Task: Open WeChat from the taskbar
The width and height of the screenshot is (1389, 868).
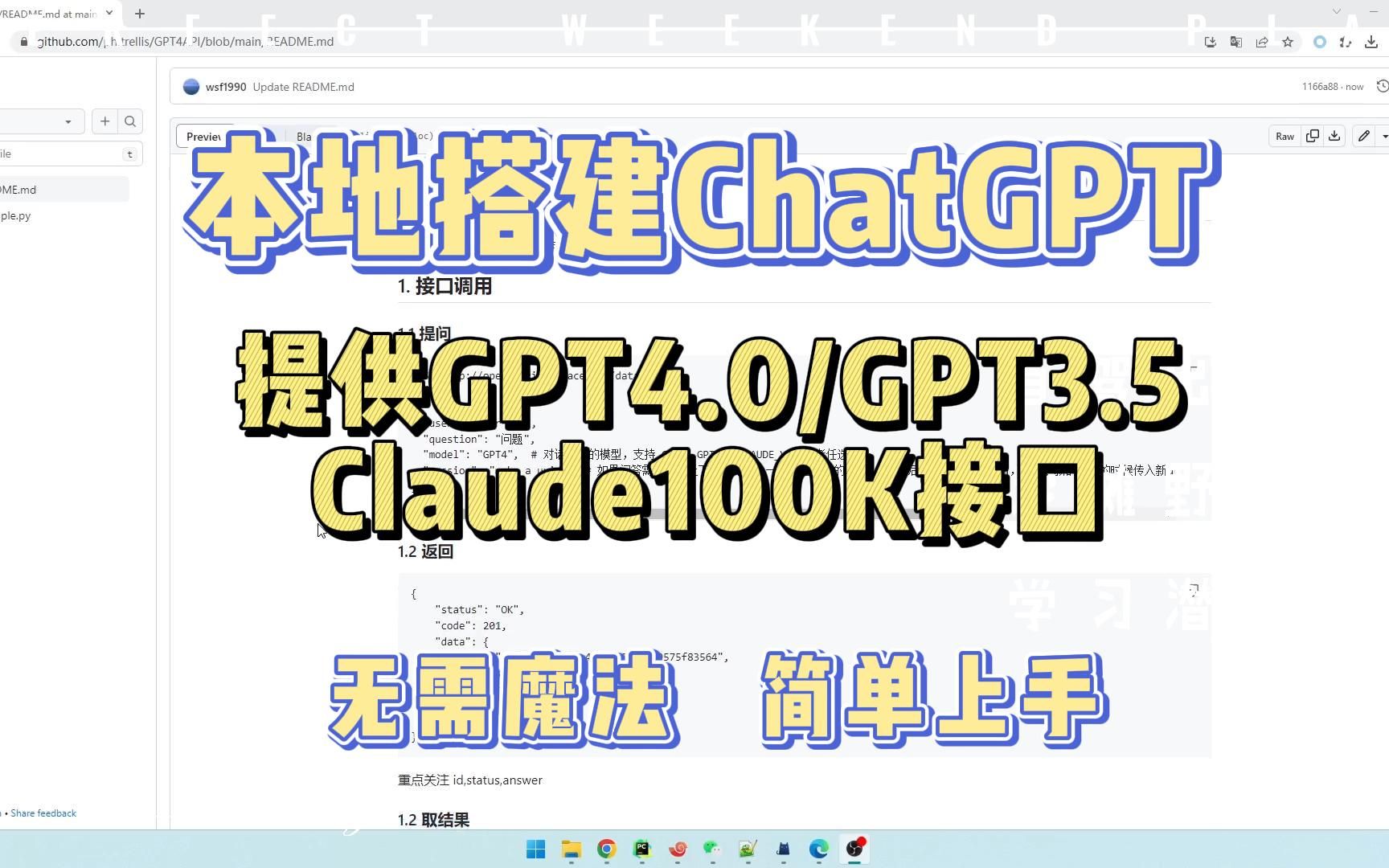Action: [x=713, y=849]
